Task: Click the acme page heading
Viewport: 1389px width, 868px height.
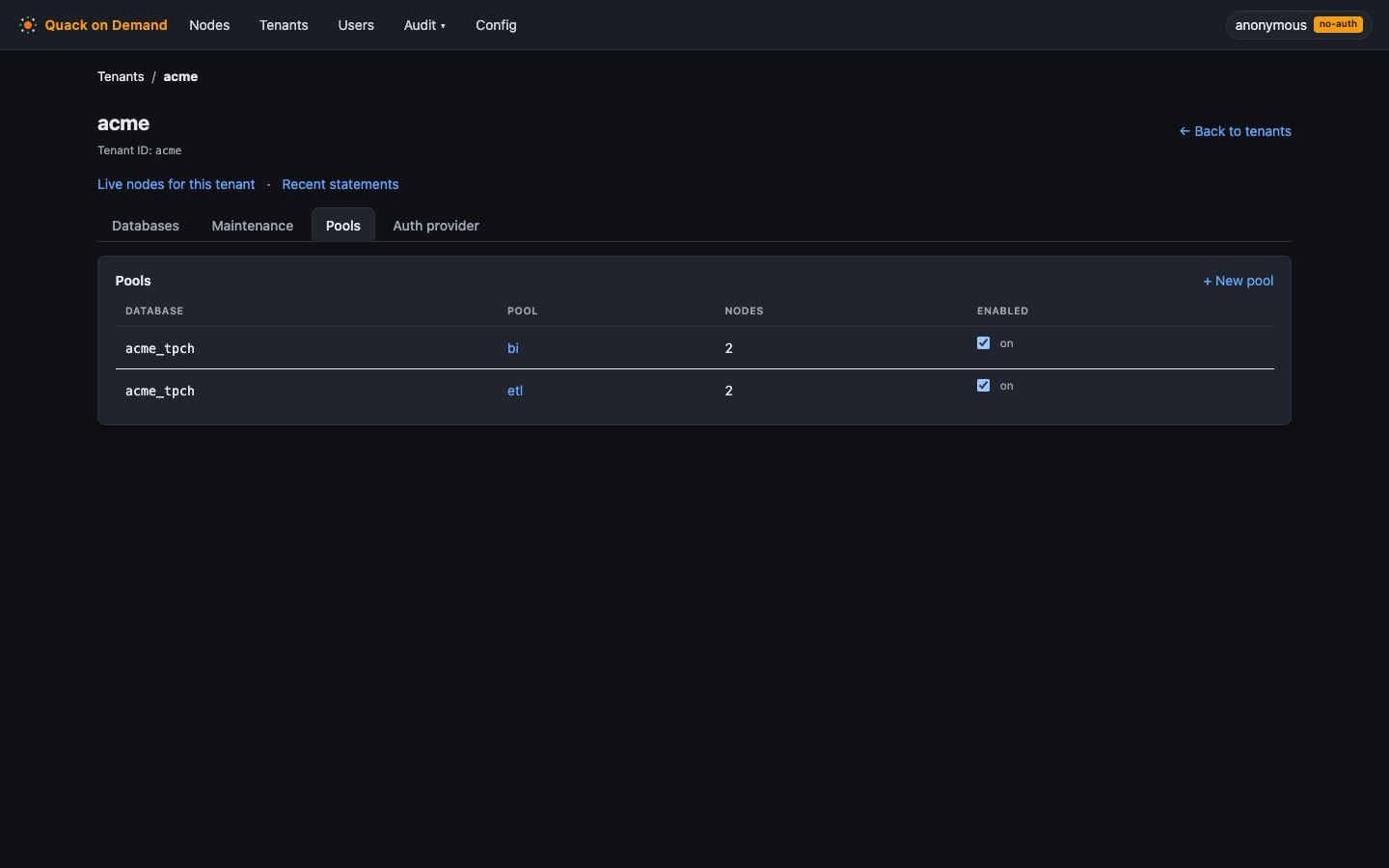Action: (123, 123)
